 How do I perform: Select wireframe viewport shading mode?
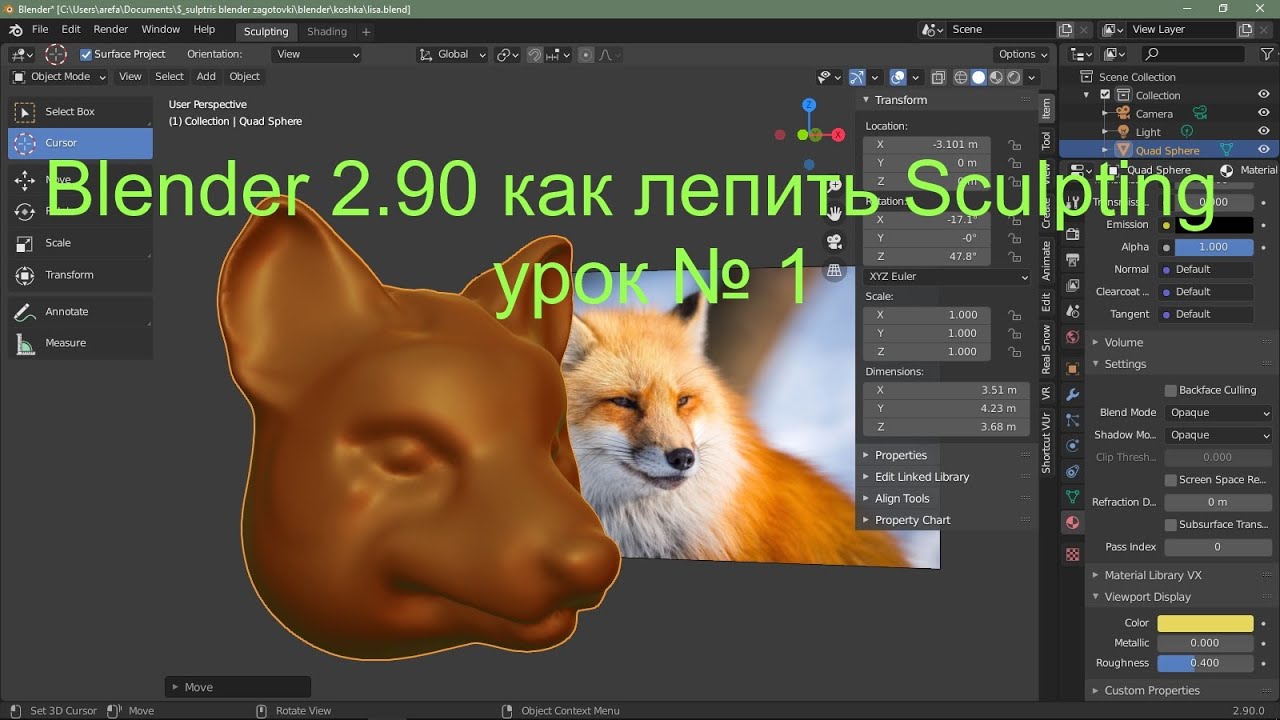pyautogui.click(x=961, y=77)
